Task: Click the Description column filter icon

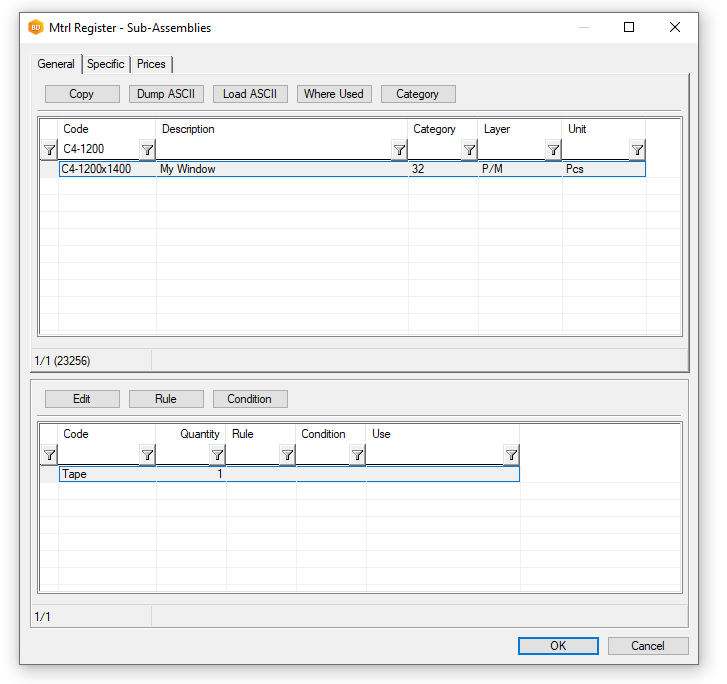Action: (x=399, y=150)
